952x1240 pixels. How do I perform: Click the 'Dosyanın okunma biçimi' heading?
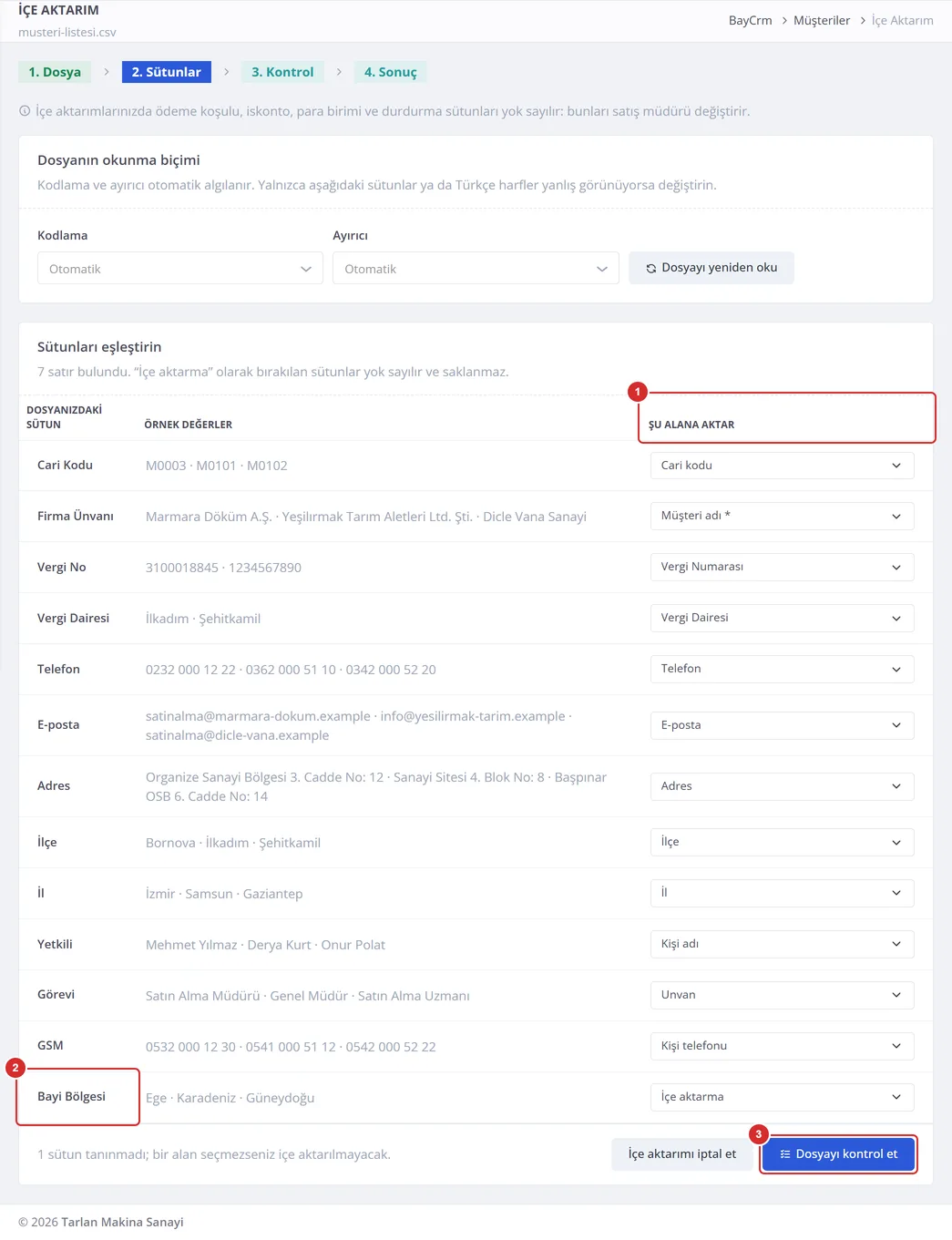tap(118, 160)
